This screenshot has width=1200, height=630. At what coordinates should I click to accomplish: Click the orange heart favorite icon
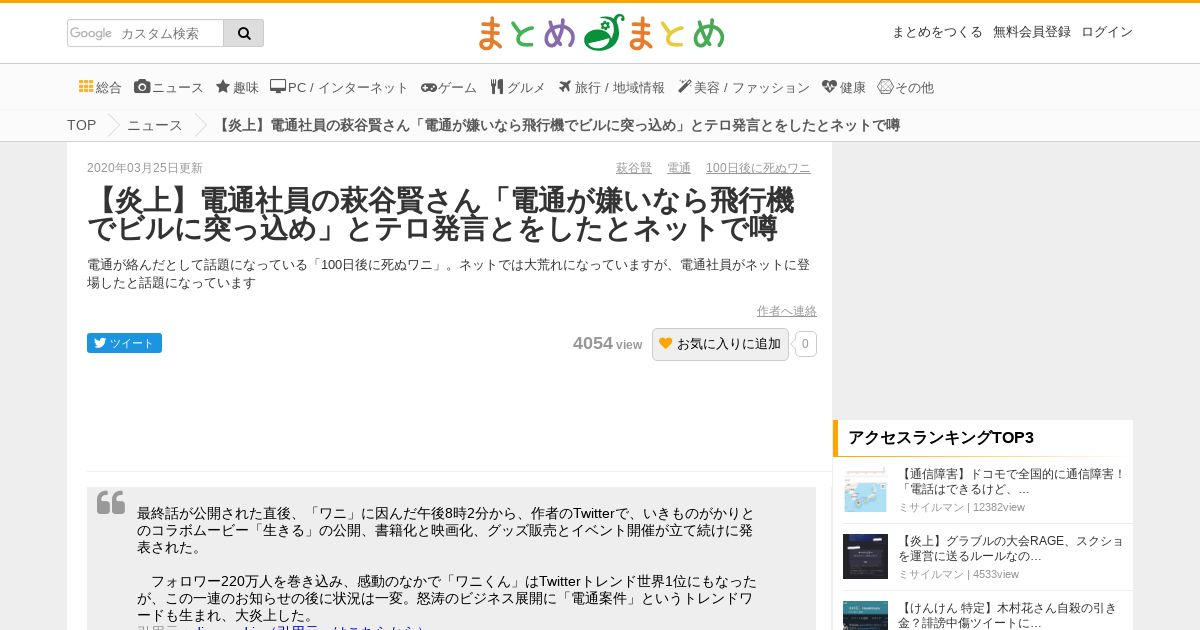(x=666, y=343)
